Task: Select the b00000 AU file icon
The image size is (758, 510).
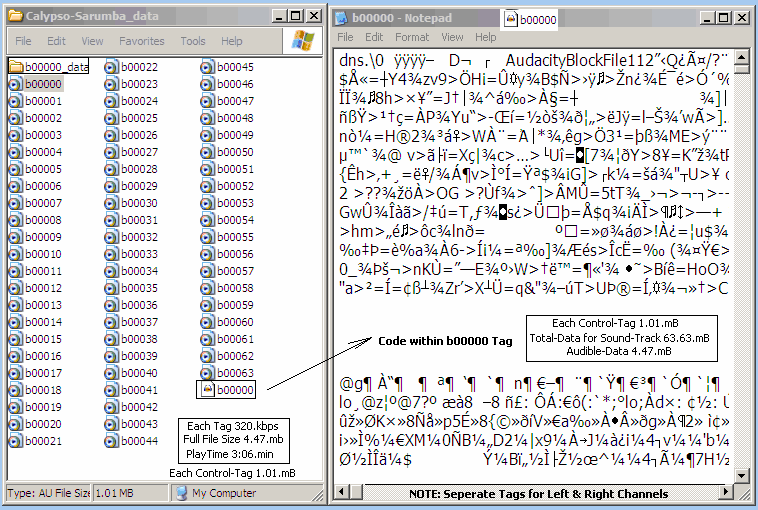Action: coord(16,84)
